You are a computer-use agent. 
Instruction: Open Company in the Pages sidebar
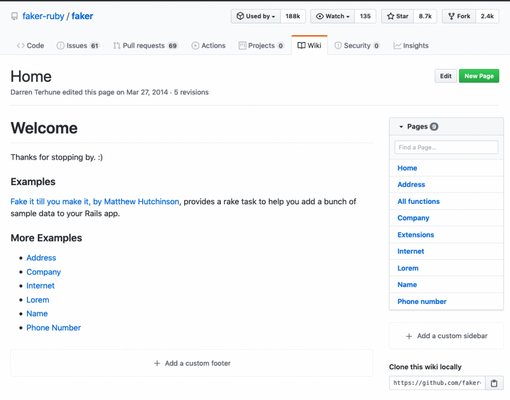pyautogui.click(x=413, y=218)
